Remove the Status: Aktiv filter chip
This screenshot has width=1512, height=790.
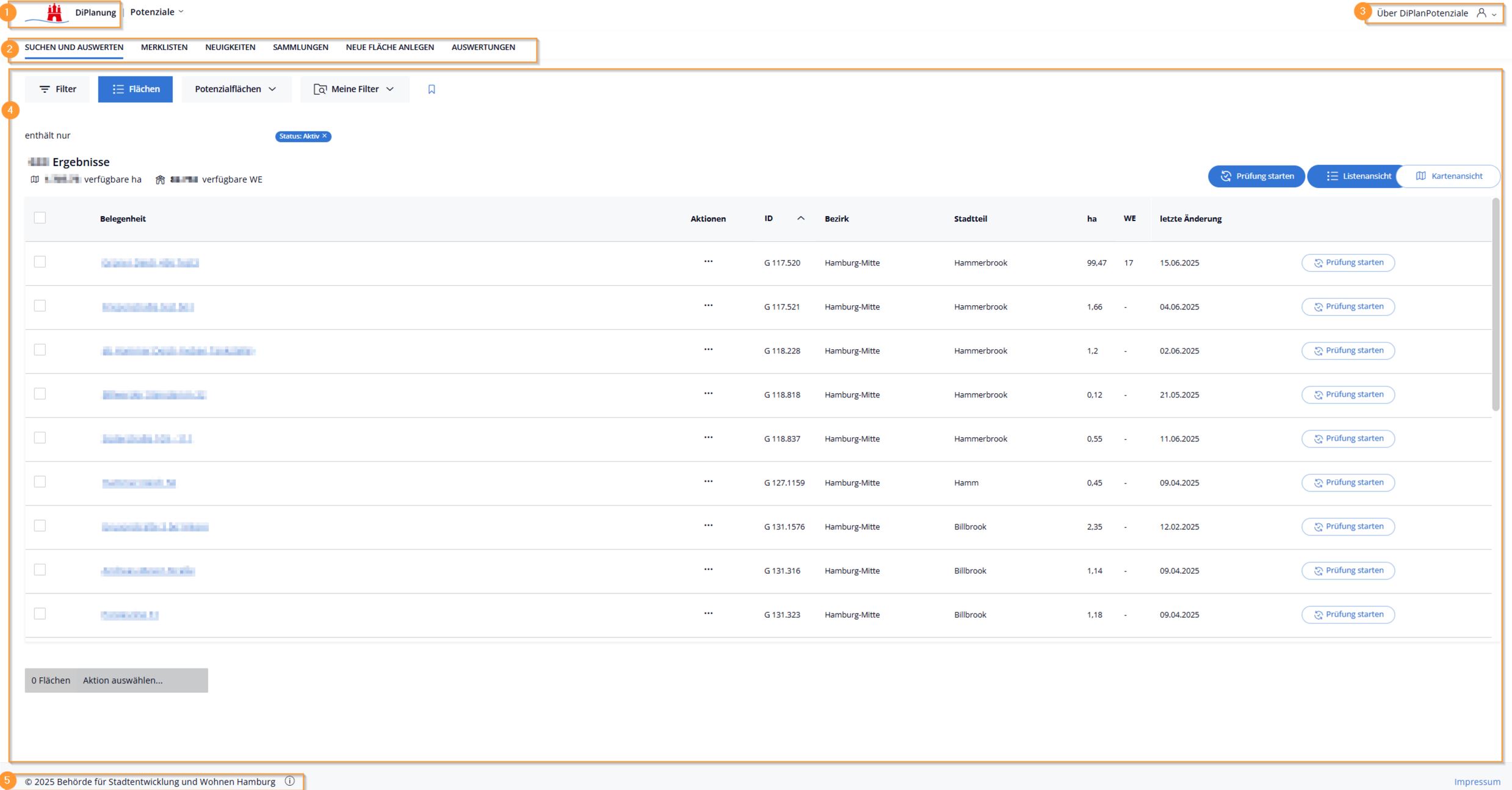(325, 136)
